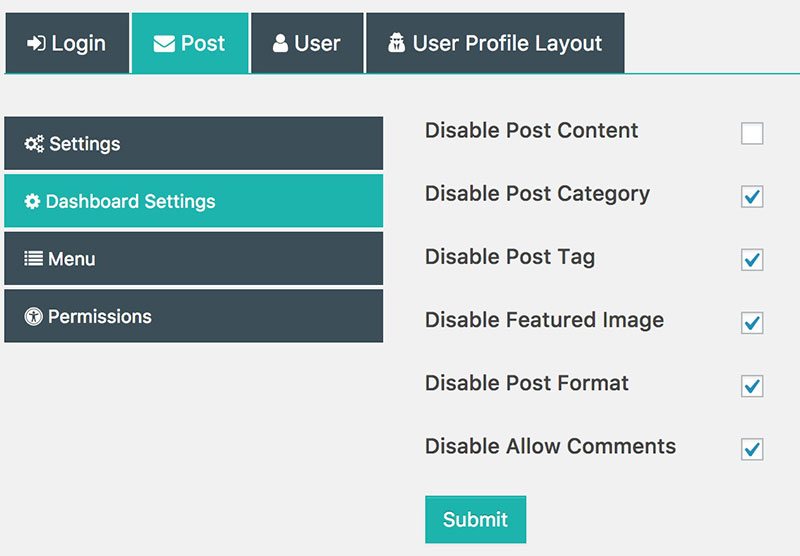Click the accessibility icon beside Permissions
The image size is (800, 556).
coord(33,317)
